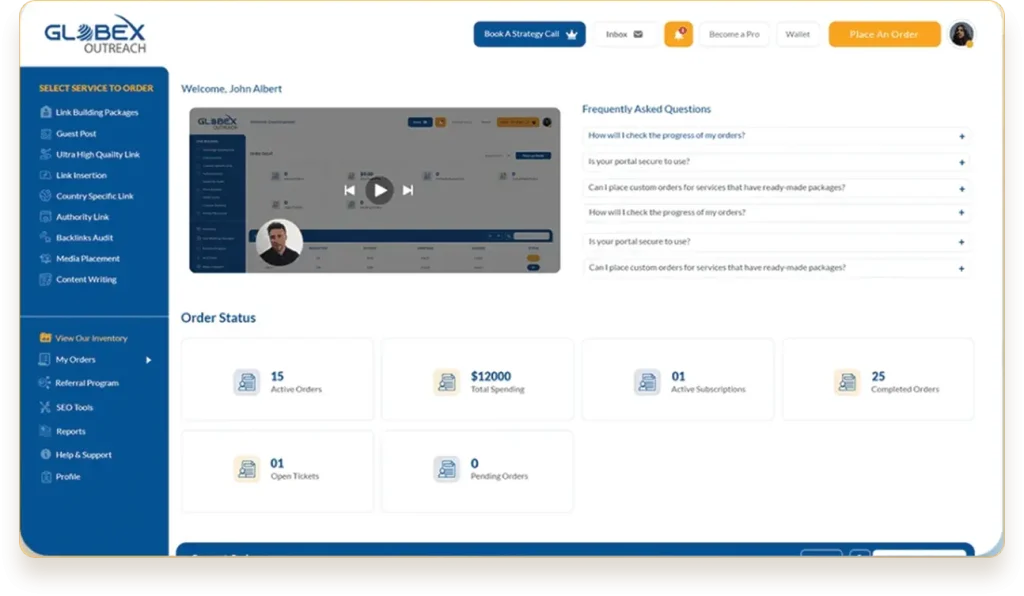Open Link Building Packages in sidebar
1024x596 pixels.
[97, 113]
